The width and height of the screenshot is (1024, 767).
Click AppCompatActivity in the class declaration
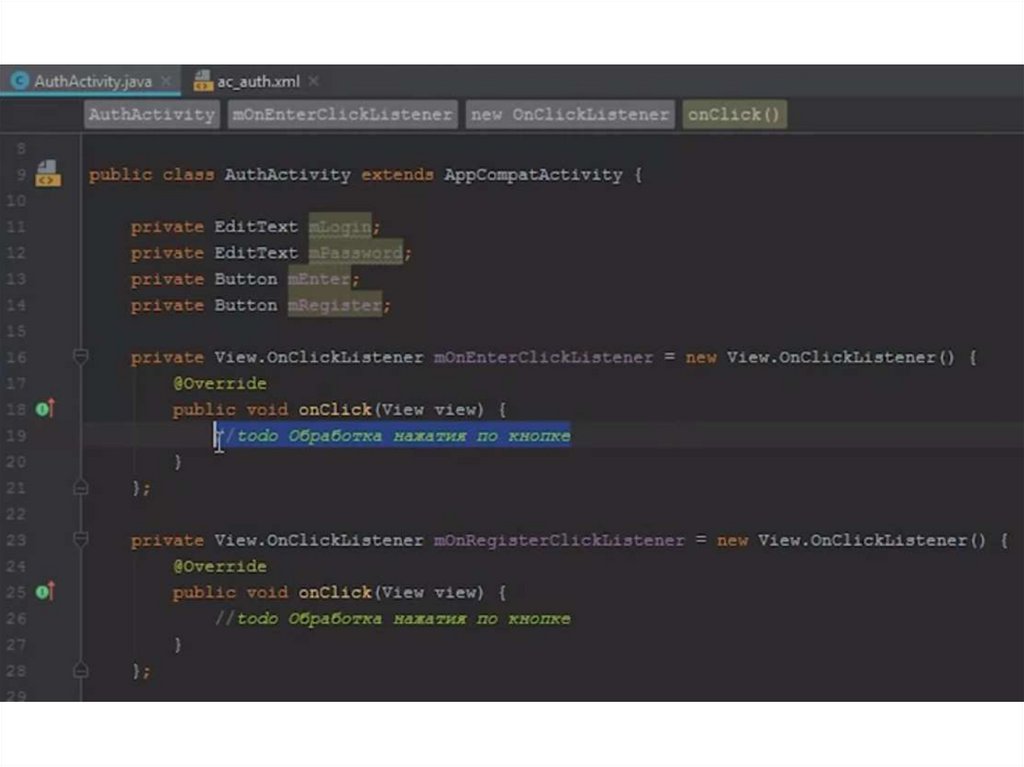(534, 174)
